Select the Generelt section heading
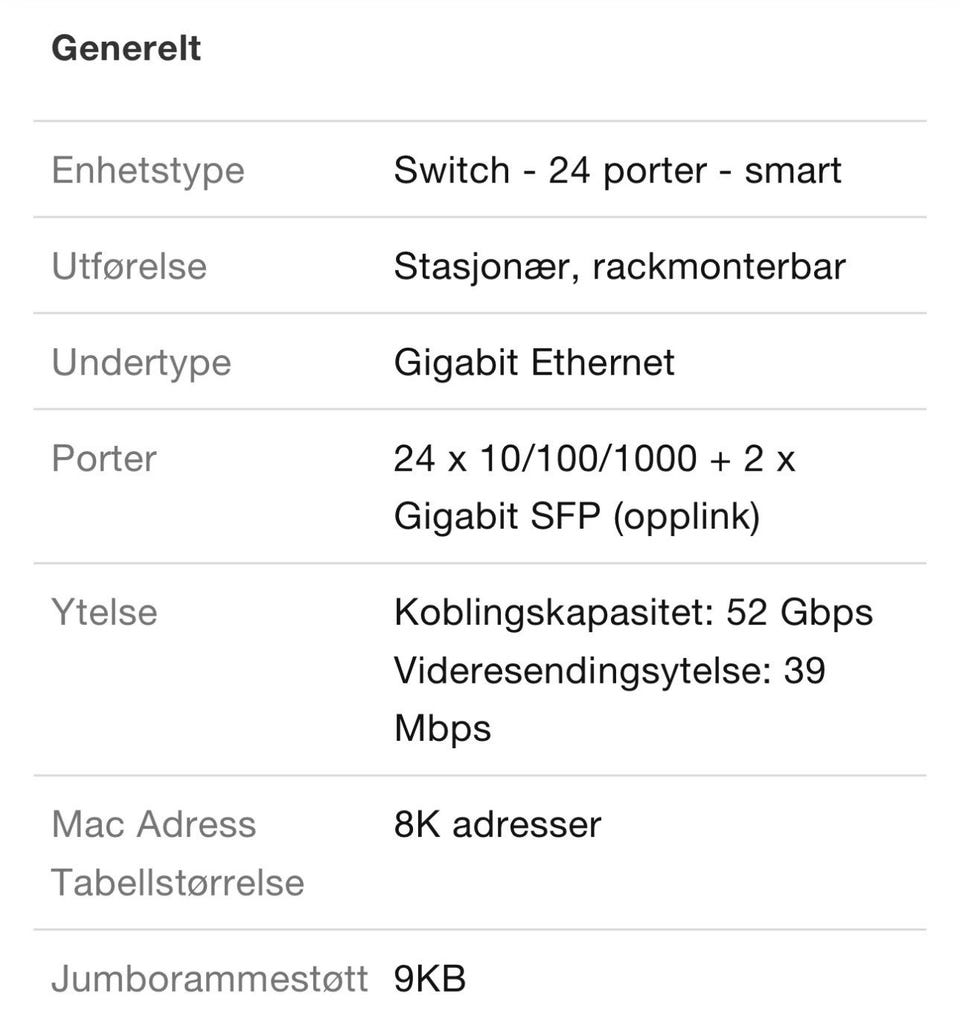Image resolution: width=960 pixels, height=1020 pixels. (x=126, y=48)
